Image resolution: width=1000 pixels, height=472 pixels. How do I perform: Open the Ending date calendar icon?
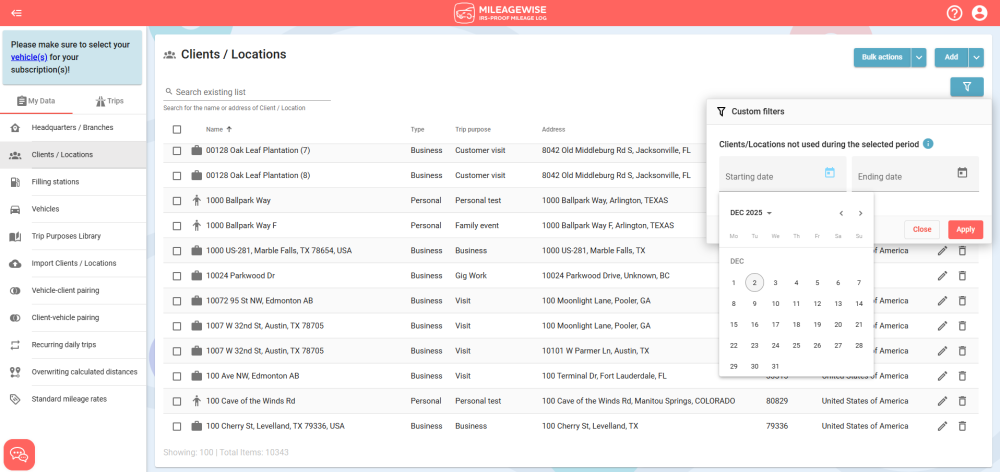click(962, 173)
